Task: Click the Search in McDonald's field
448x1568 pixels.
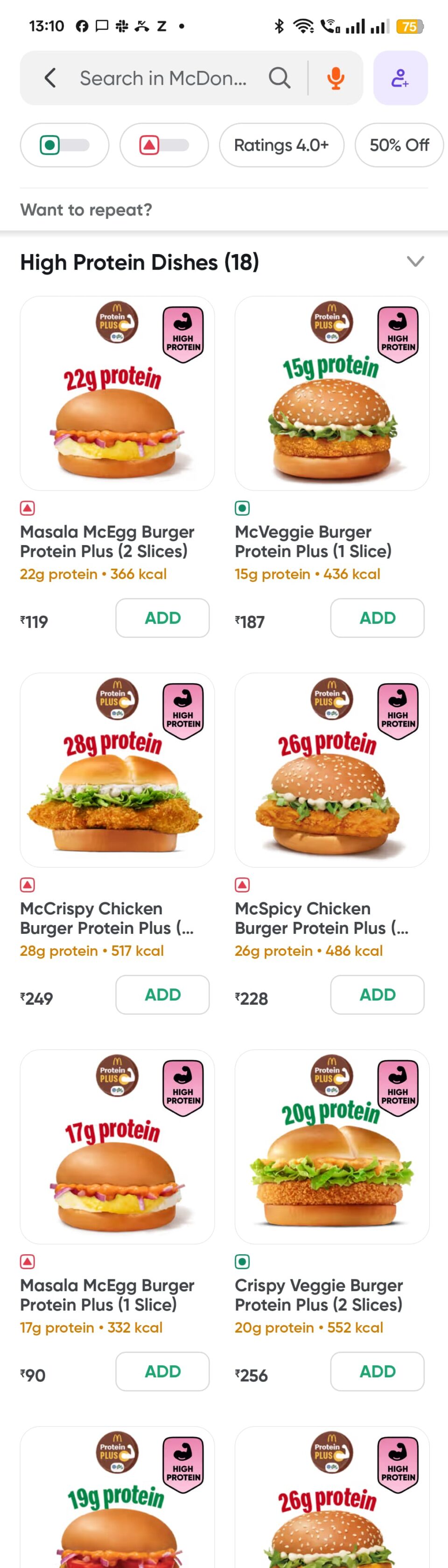Action: [x=163, y=78]
